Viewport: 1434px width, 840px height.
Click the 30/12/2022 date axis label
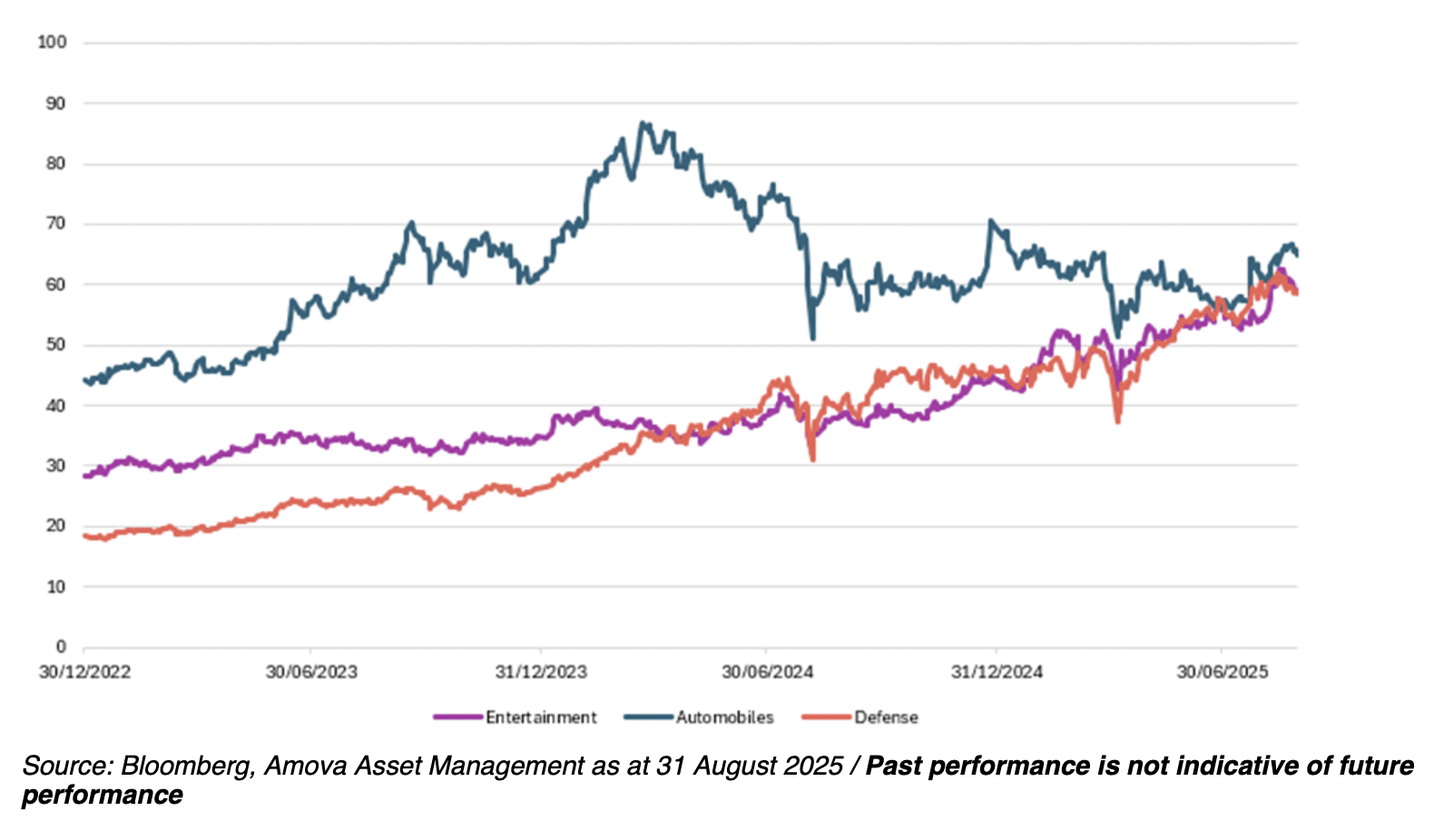(x=84, y=672)
